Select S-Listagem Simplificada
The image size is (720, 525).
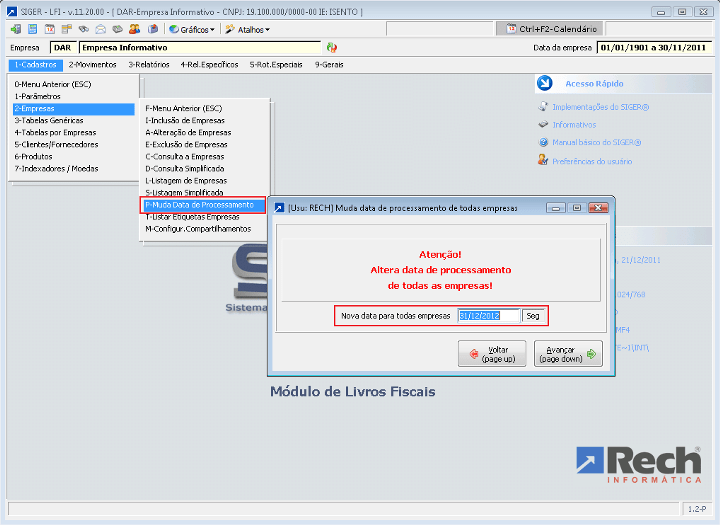point(204,192)
